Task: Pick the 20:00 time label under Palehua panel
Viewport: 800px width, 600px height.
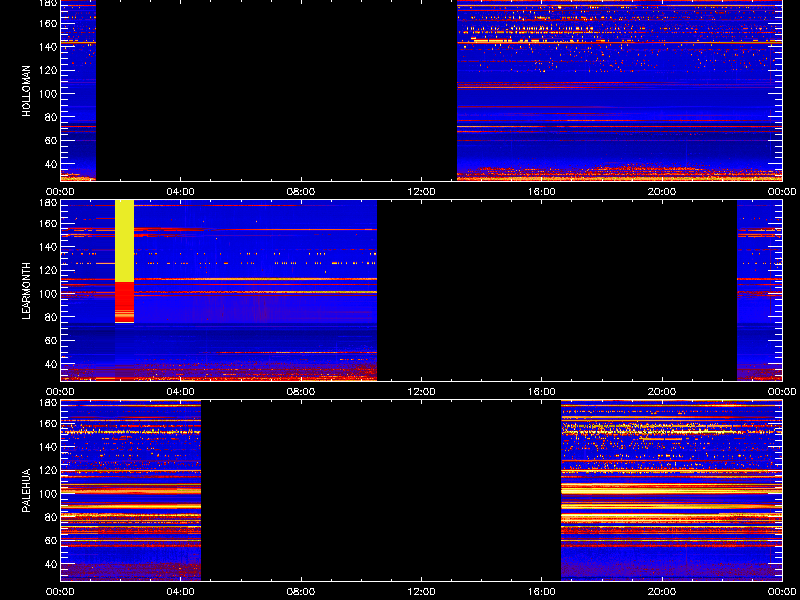Action: 662,592
